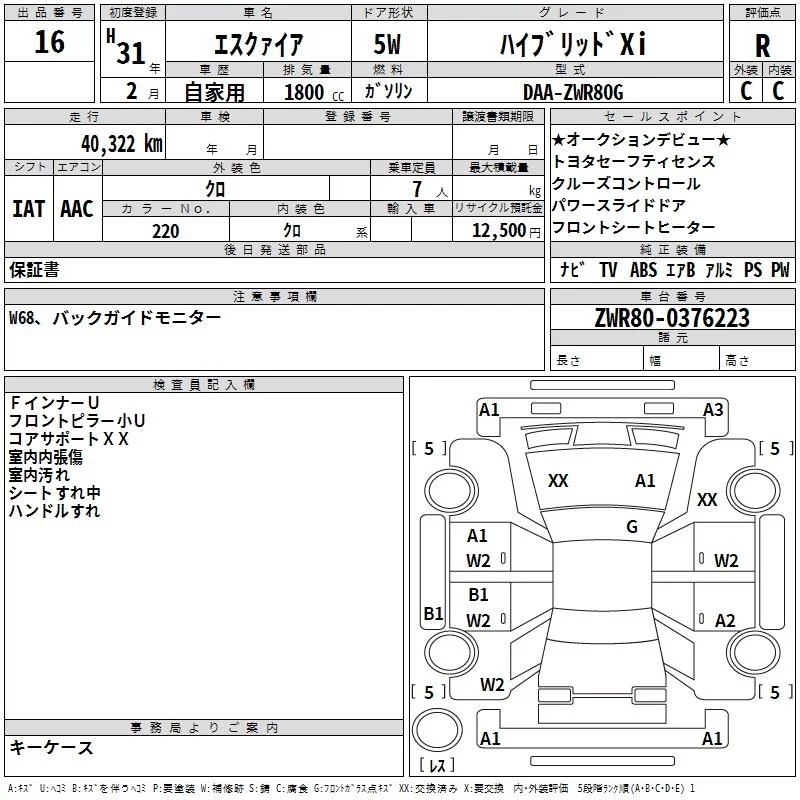The width and height of the screenshot is (800, 800).
Task: Click the XX mark on the hood
Action: click(x=558, y=481)
